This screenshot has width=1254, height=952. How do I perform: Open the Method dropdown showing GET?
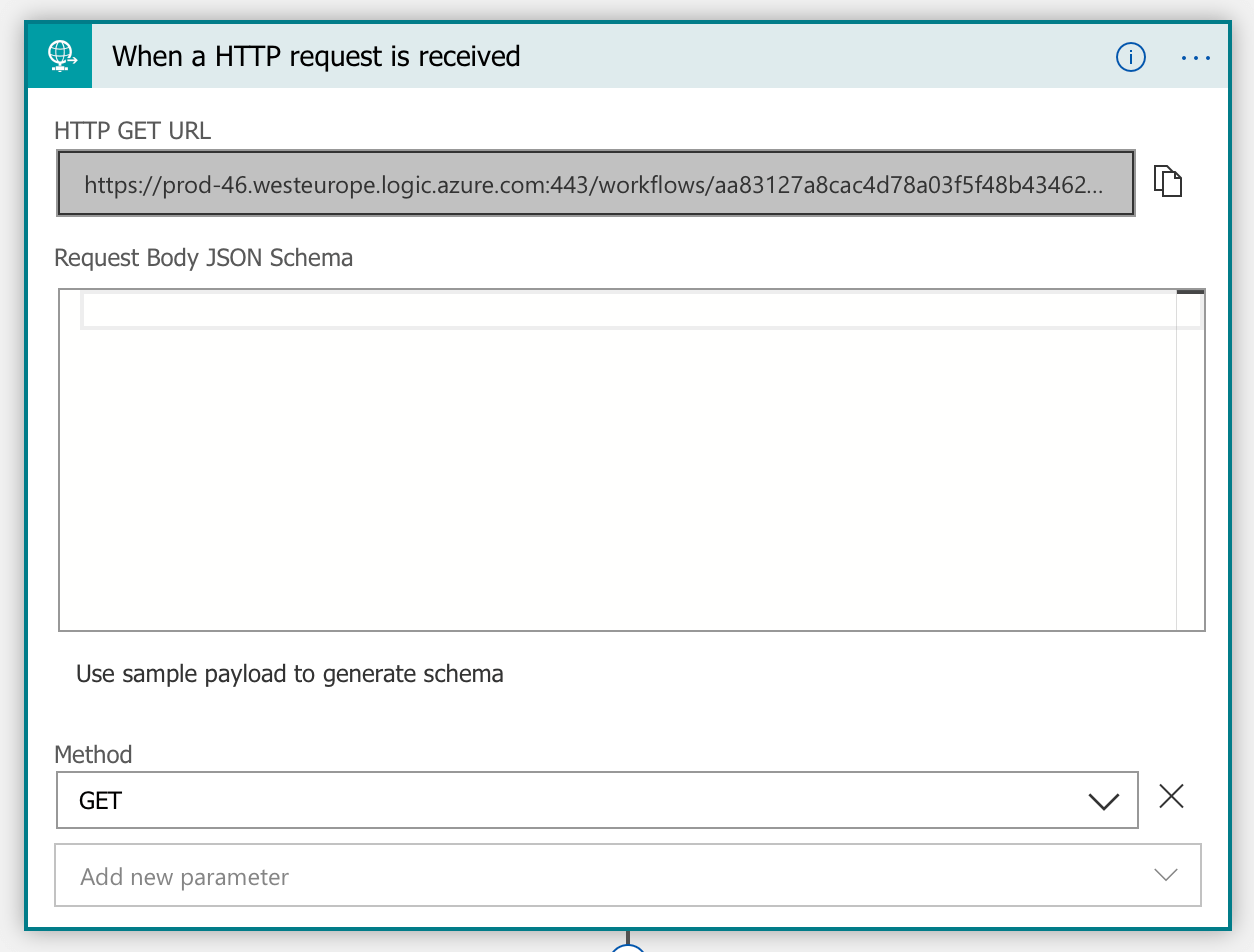click(597, 800)
